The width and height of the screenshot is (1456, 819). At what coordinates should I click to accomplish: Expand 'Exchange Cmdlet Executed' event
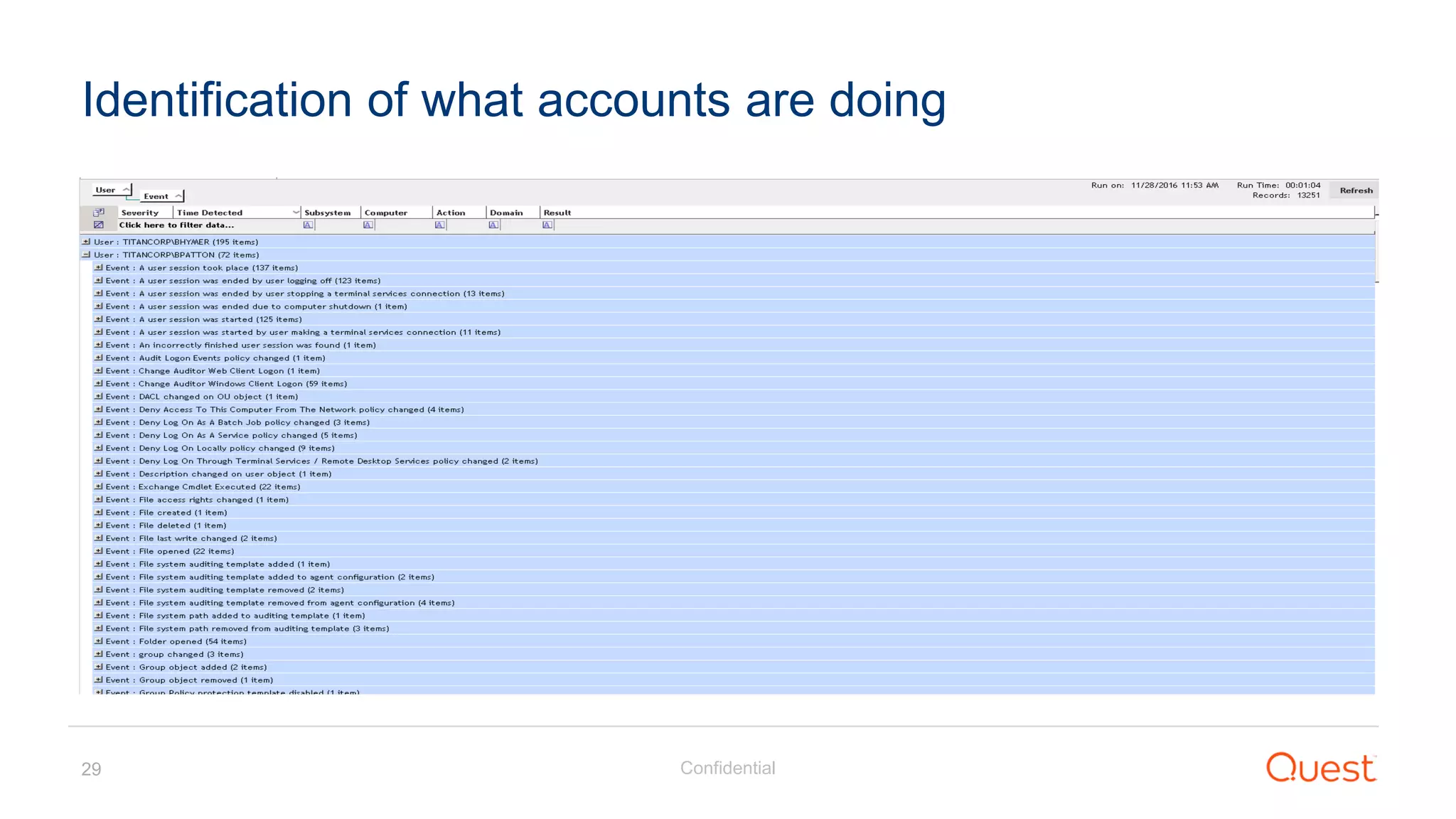(99, 487)
